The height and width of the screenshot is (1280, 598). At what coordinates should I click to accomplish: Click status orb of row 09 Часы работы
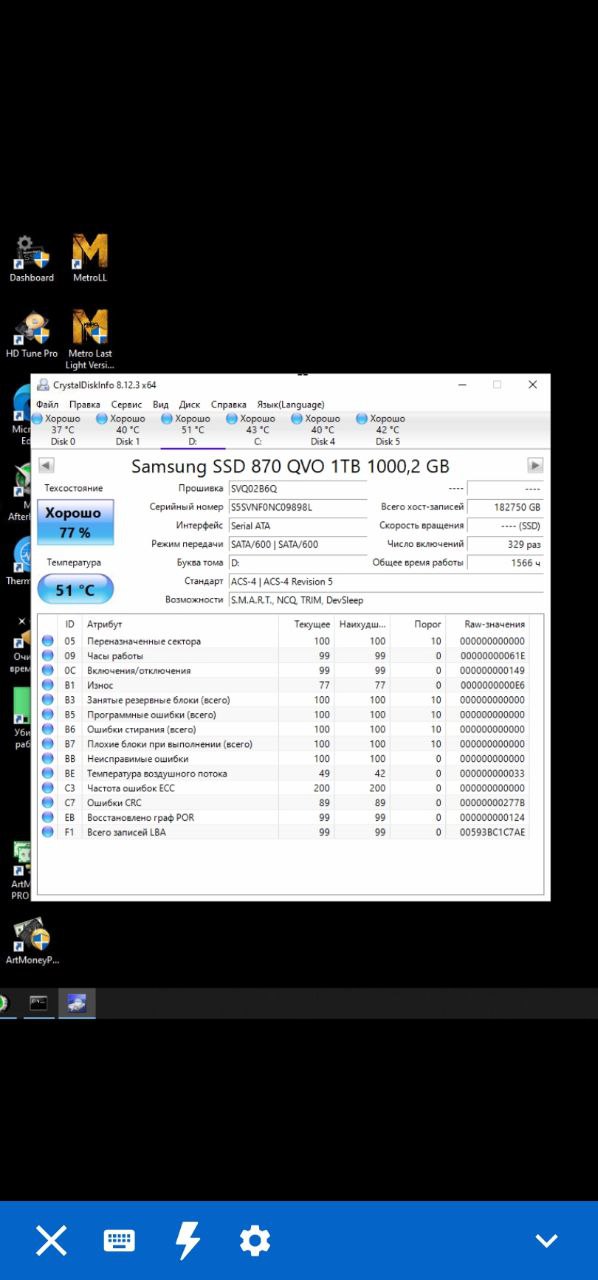(48, 656)
